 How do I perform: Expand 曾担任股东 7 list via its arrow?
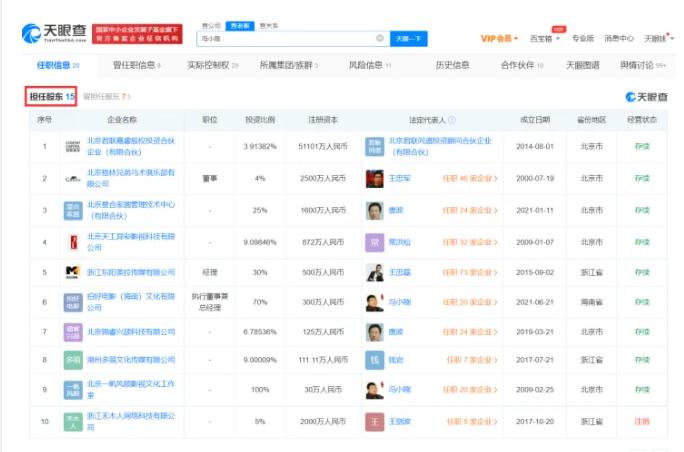coord(129,96)
